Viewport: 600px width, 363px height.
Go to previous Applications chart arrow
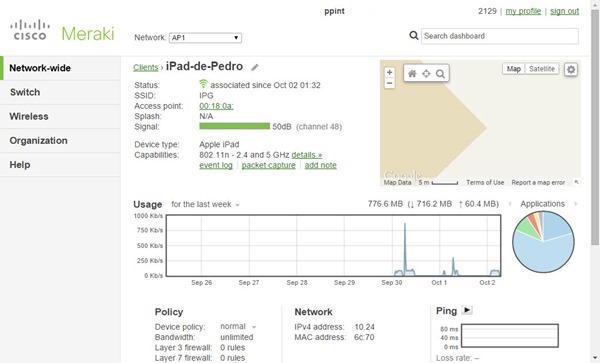point(510,204)
